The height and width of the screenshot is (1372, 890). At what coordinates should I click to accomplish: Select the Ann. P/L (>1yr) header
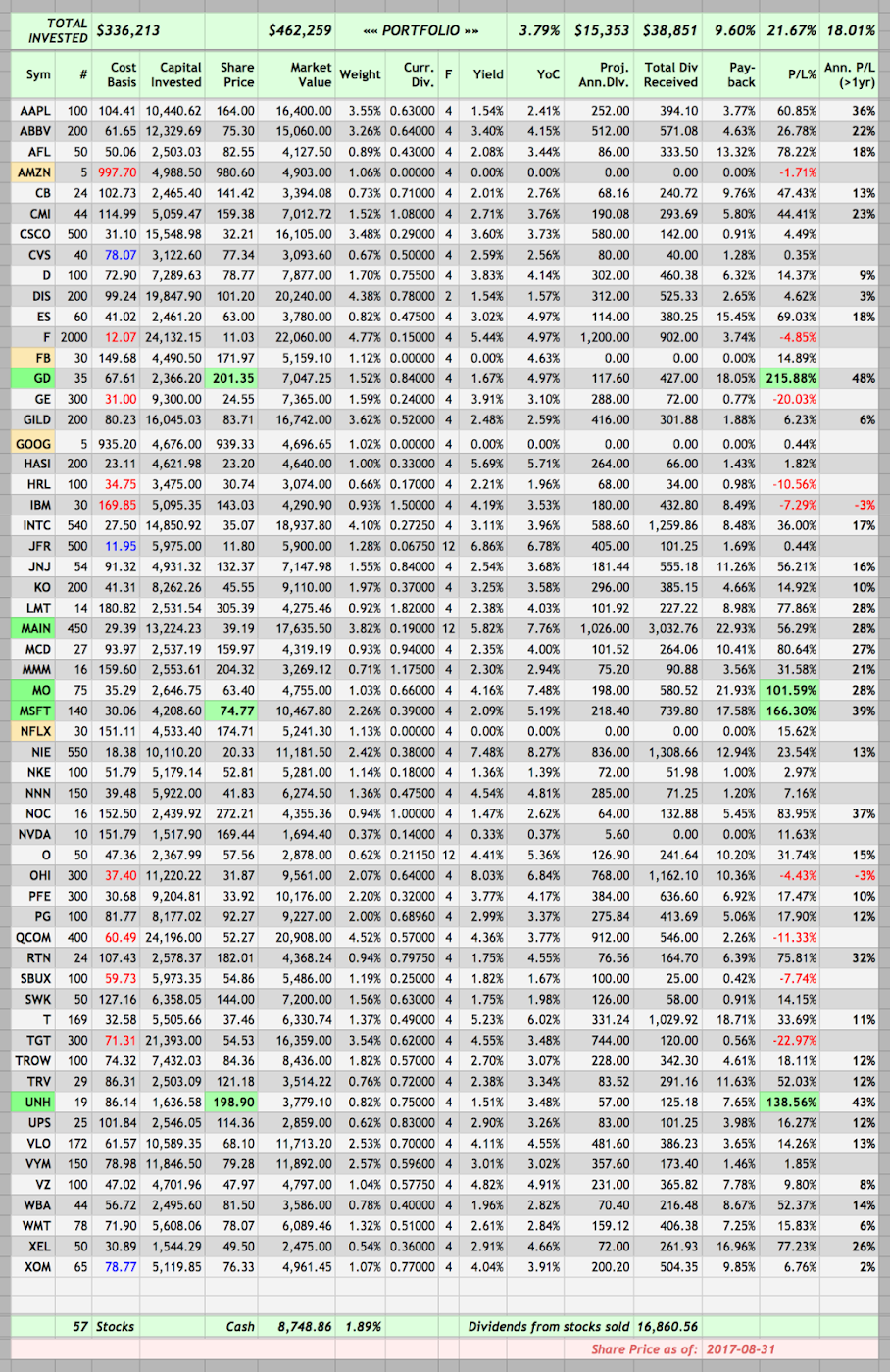click(x=850, y=74)
